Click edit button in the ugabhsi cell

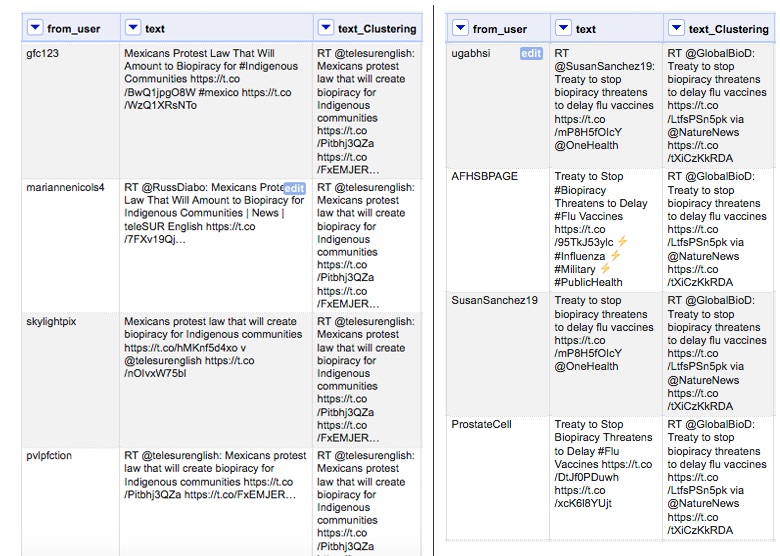pyautogui.click(x=530, y=53)
